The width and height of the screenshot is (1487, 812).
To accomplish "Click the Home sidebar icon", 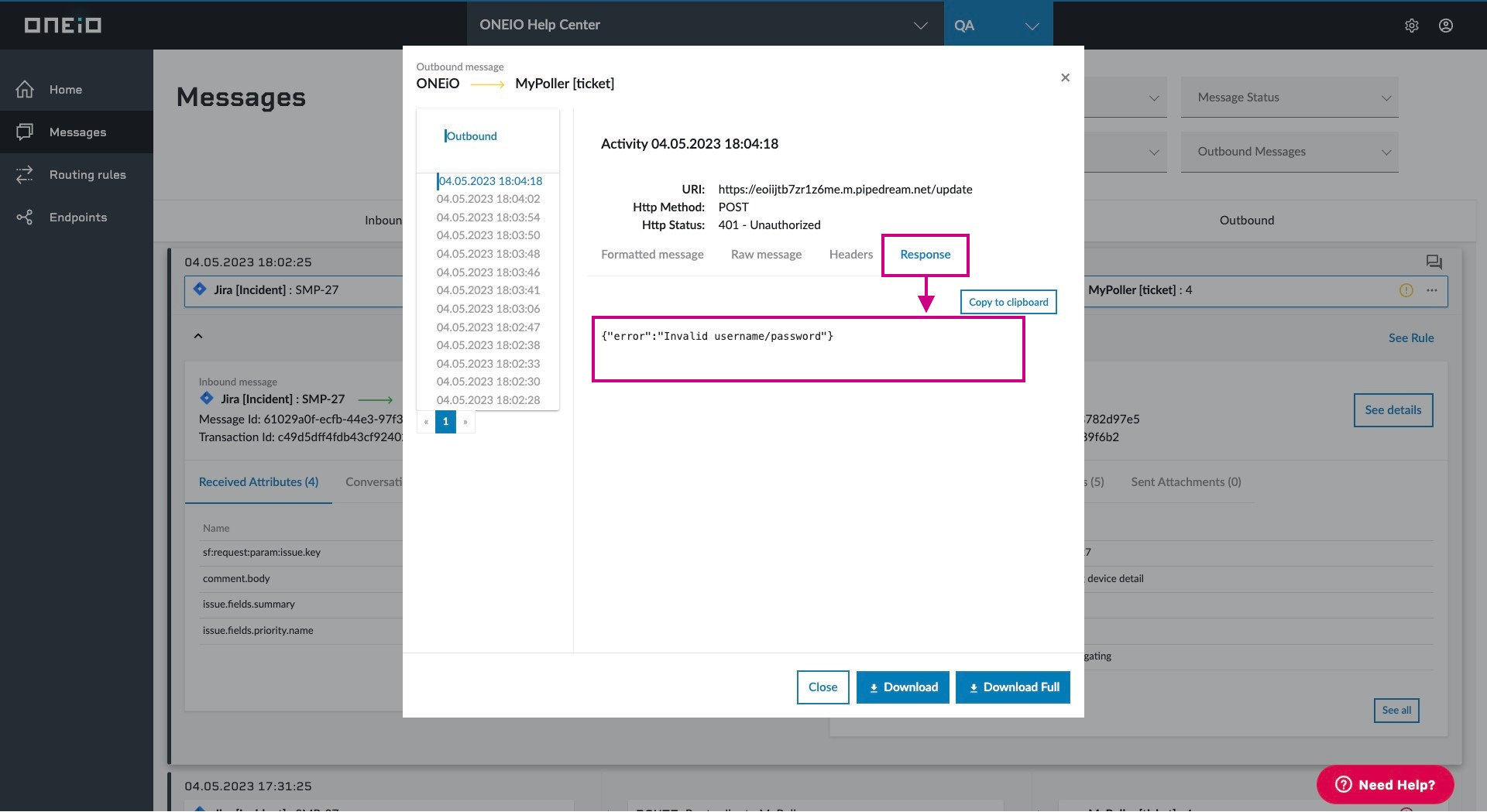I will click(x=25, y=90).
